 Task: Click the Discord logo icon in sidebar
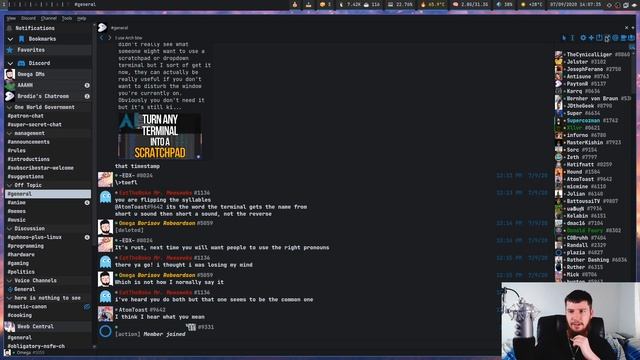[x=22, y=63]
